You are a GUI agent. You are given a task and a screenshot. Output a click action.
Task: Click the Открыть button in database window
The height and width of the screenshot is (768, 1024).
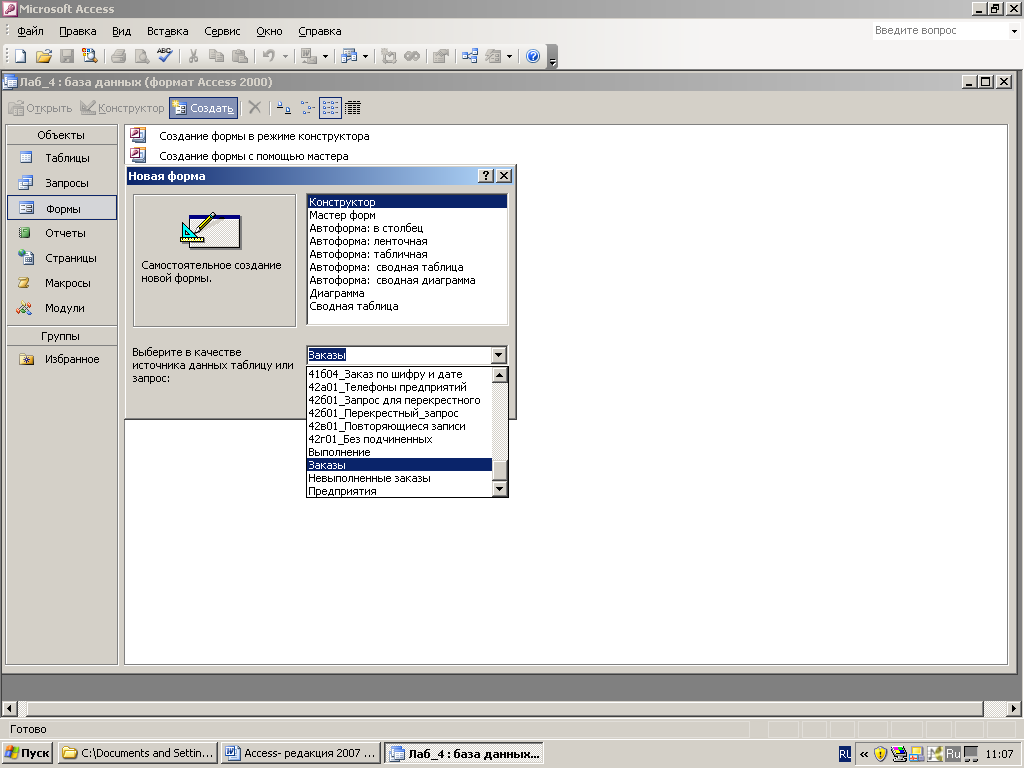pyautogui.click(x=40, y=108)
